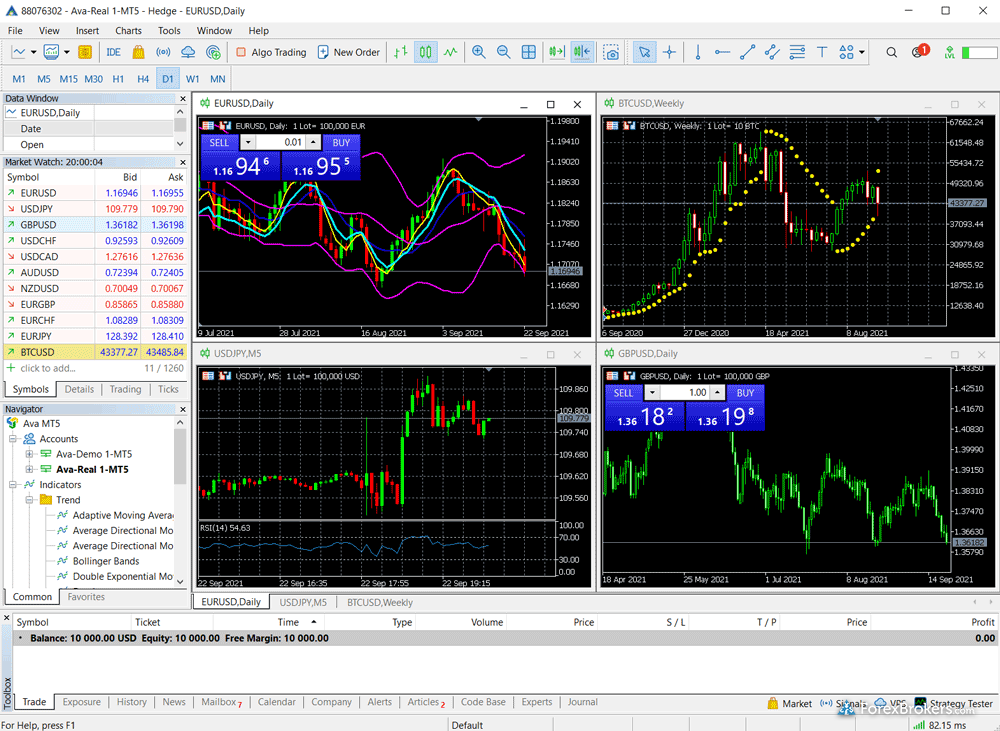Open Strategy Tester link in Toolbox bar

954,704
